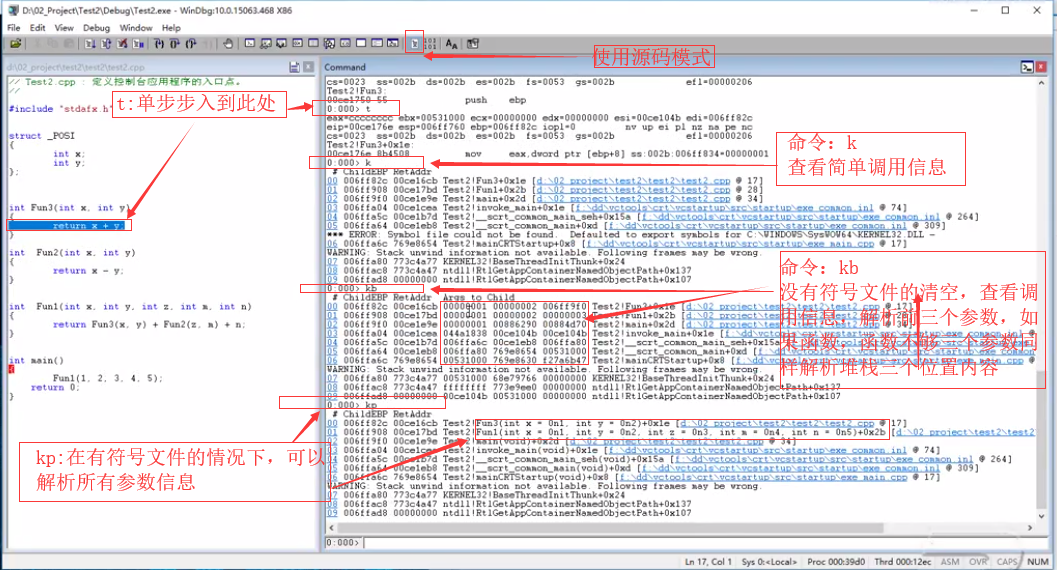This screenshot has width=1057, height=570.
Task: Click the red breakpoint marker at main()
Action: [x=11, y=369]
